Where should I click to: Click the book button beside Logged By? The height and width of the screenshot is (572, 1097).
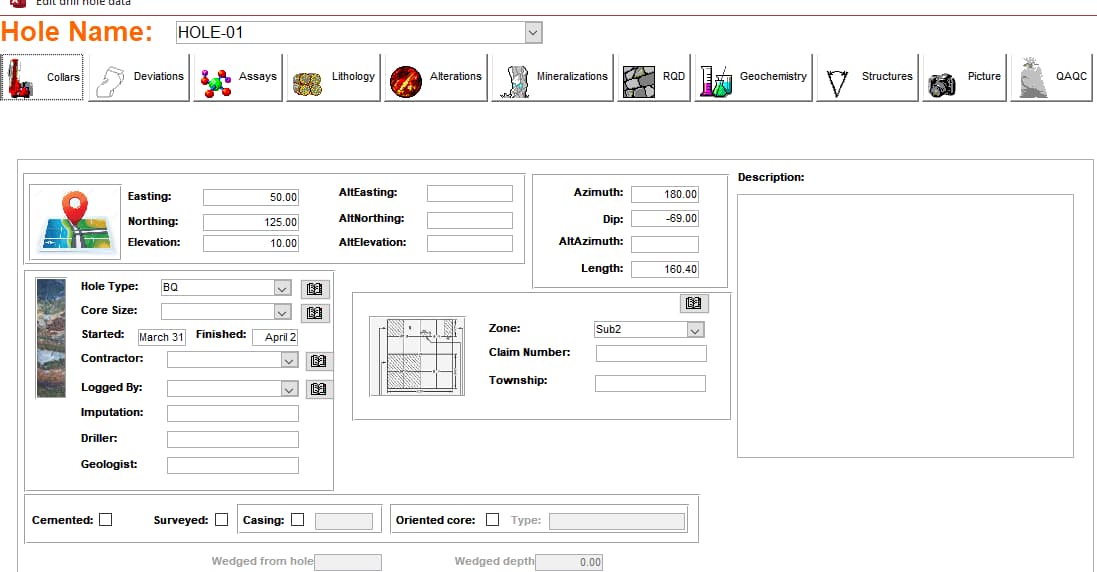coord(320,389)
